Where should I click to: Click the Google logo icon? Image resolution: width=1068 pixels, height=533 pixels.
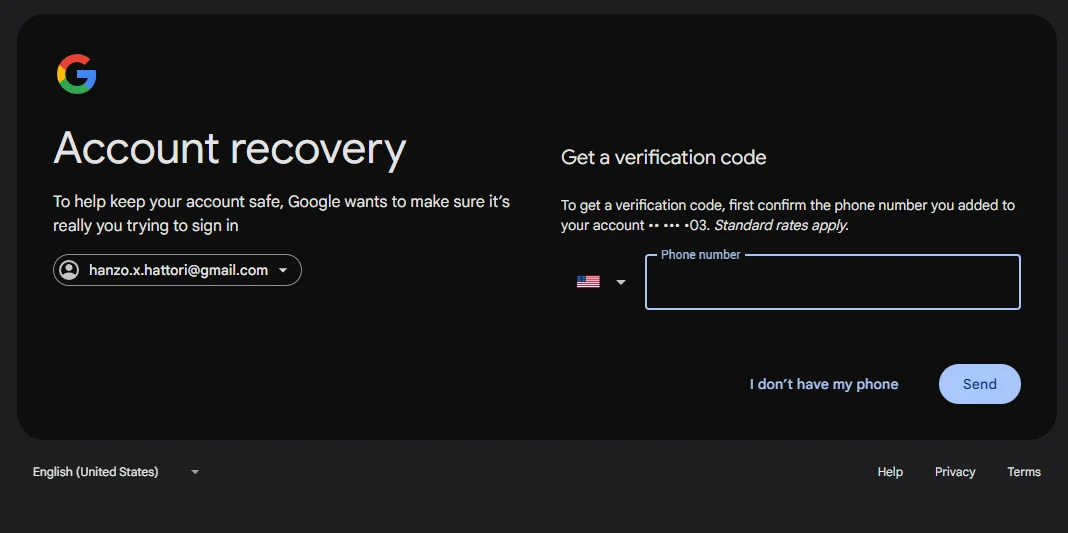pos(76,74)
